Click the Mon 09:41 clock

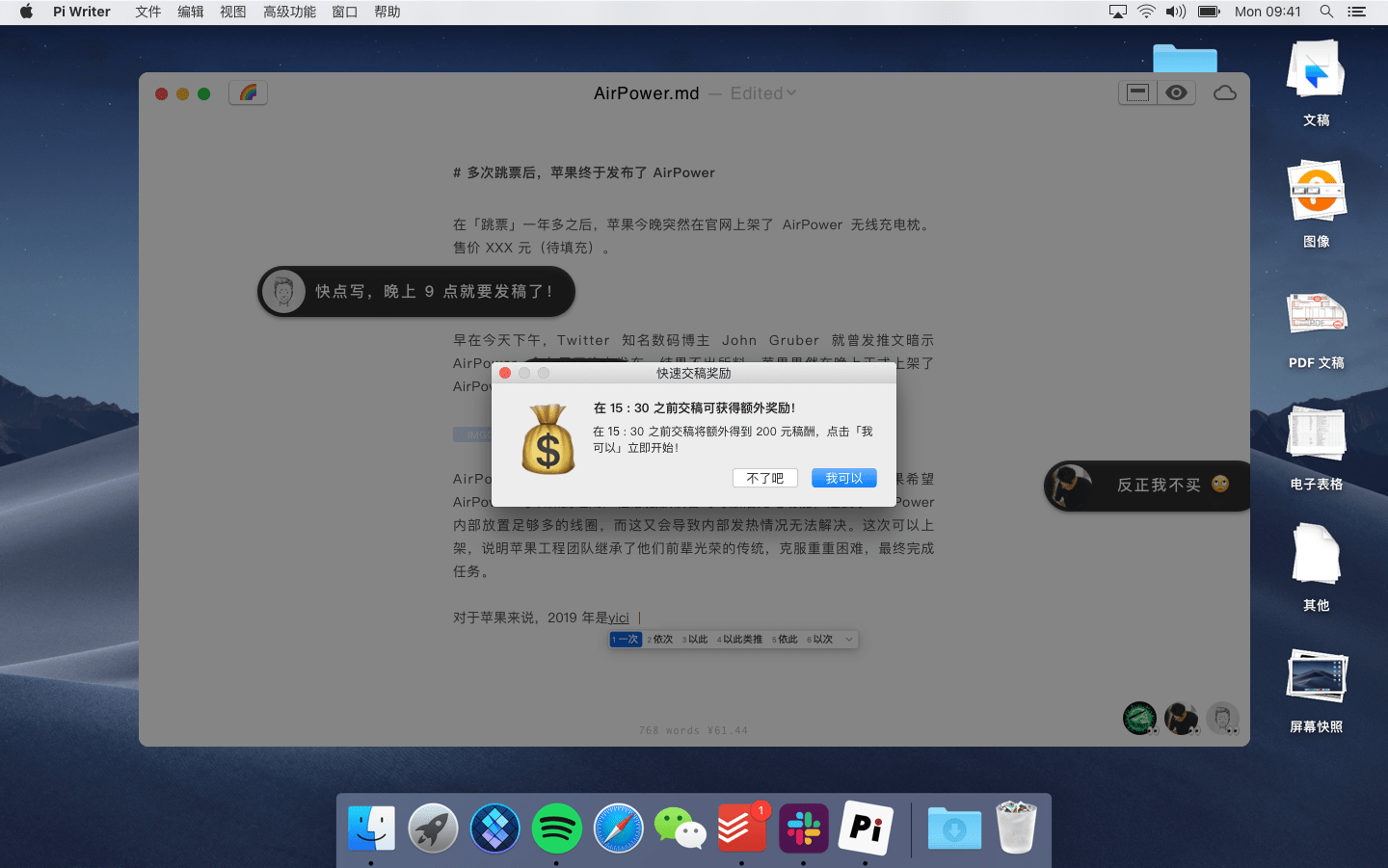(1268, 12)
